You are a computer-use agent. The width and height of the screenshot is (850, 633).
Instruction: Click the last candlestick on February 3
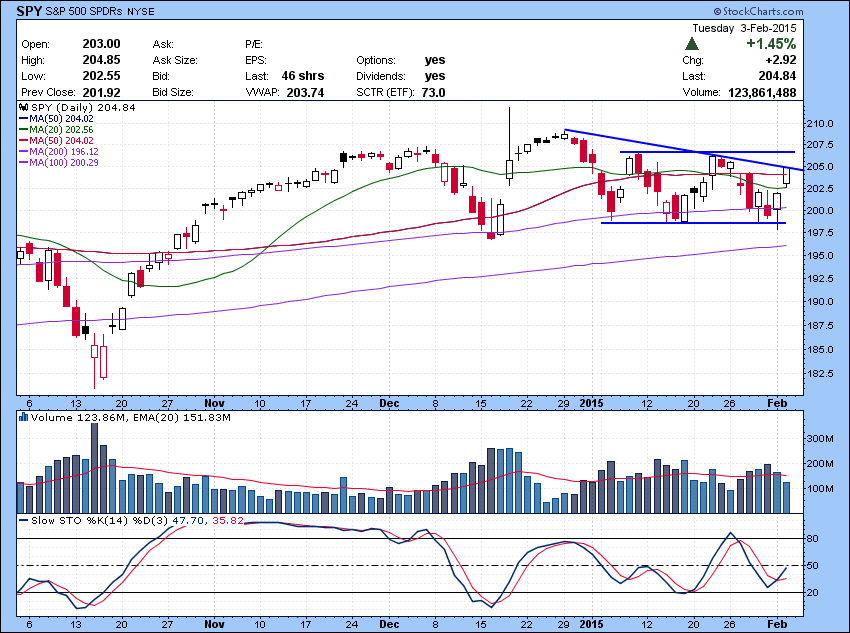coord(787,176)
